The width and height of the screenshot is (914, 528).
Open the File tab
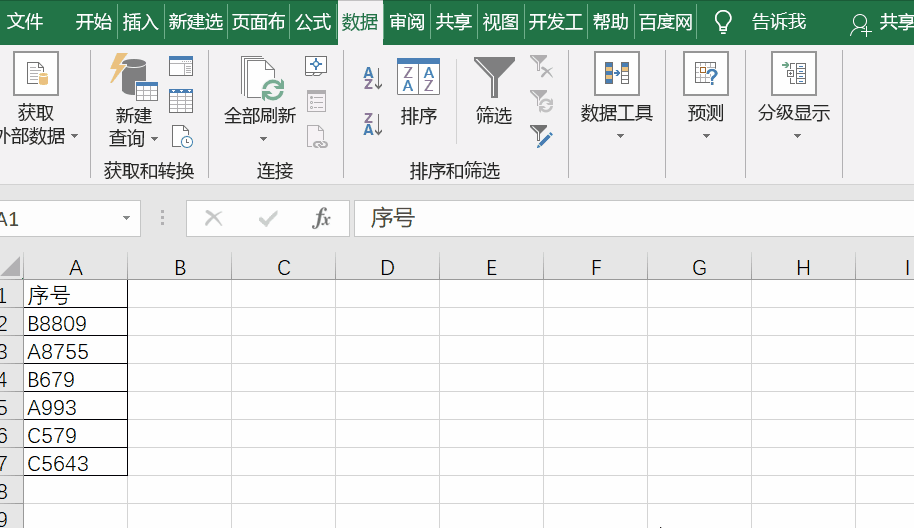[x=24, y=22]
